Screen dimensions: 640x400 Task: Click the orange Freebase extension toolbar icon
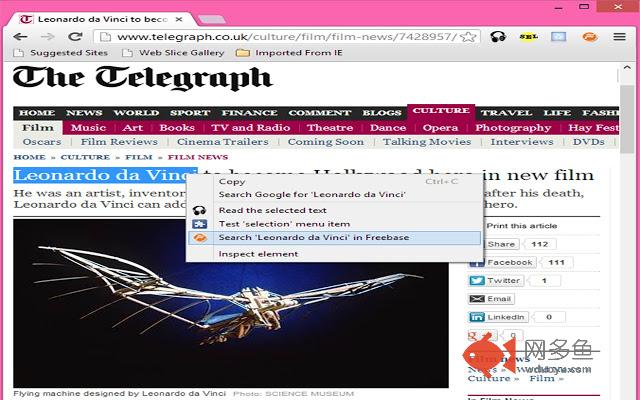(590, 37)
